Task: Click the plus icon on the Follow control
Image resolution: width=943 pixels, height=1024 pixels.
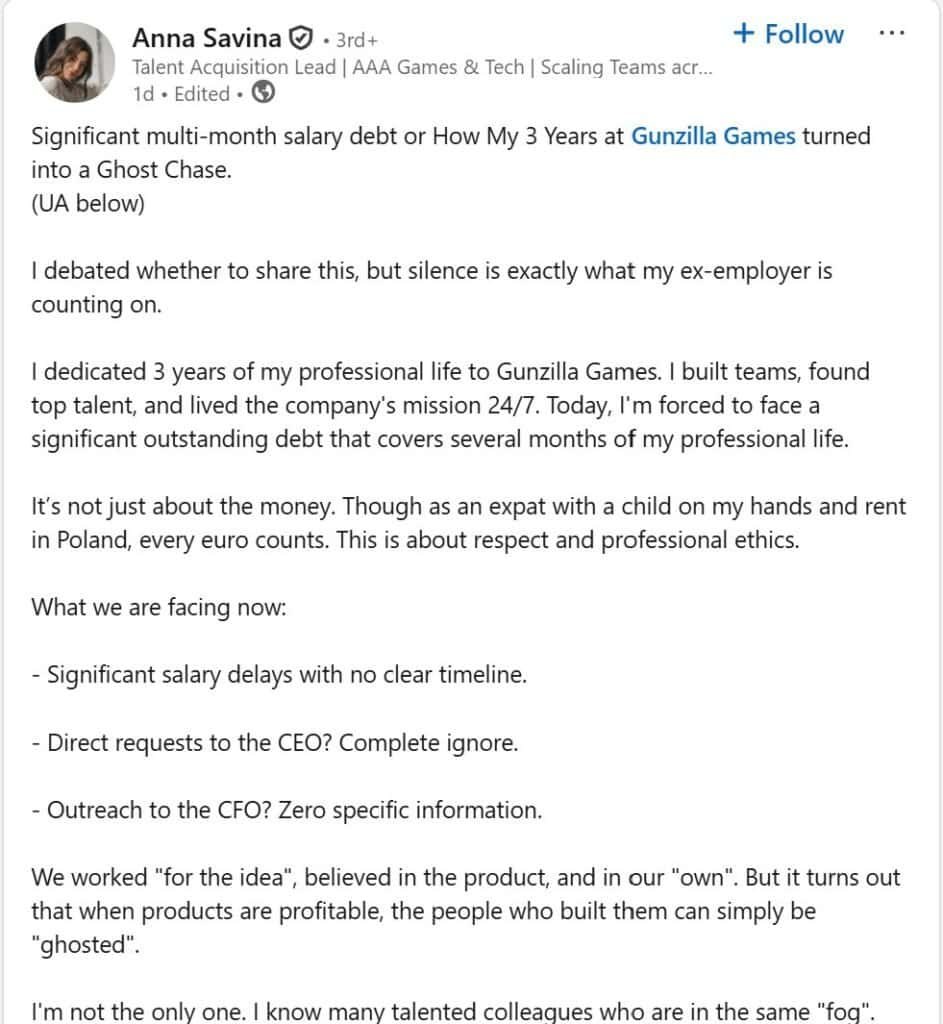Action: [x=744, y=33]
